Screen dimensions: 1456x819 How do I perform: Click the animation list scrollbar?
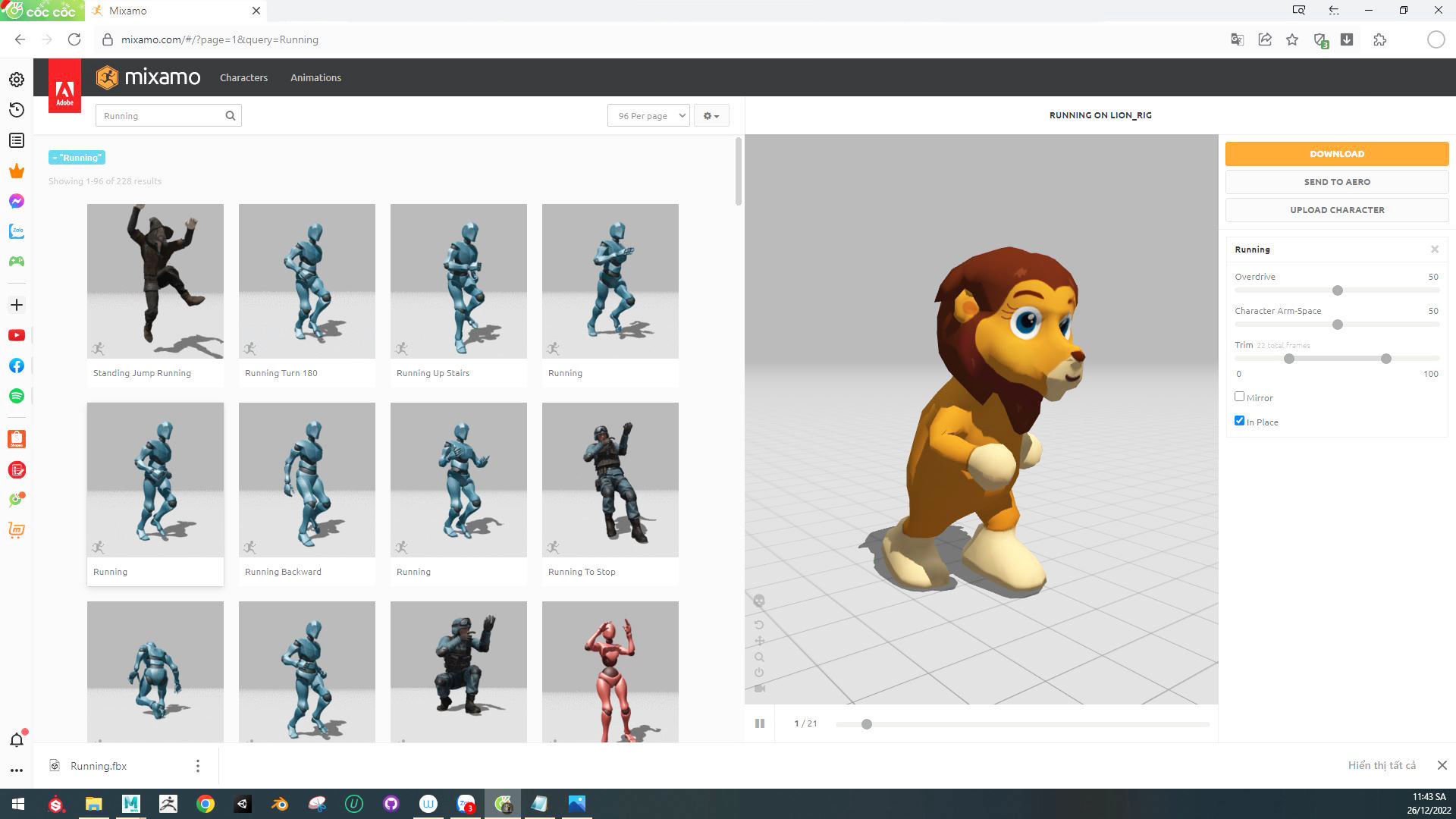[739, 171]
